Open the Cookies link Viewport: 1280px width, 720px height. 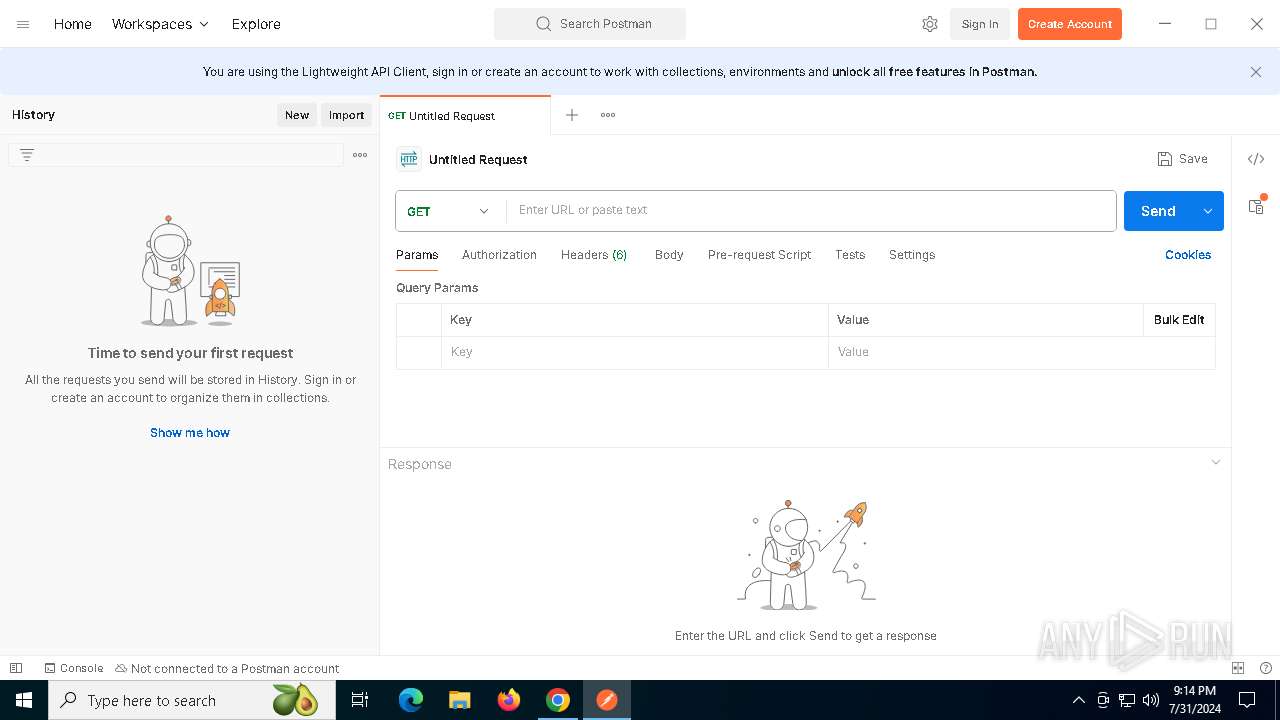[1188, 255]
